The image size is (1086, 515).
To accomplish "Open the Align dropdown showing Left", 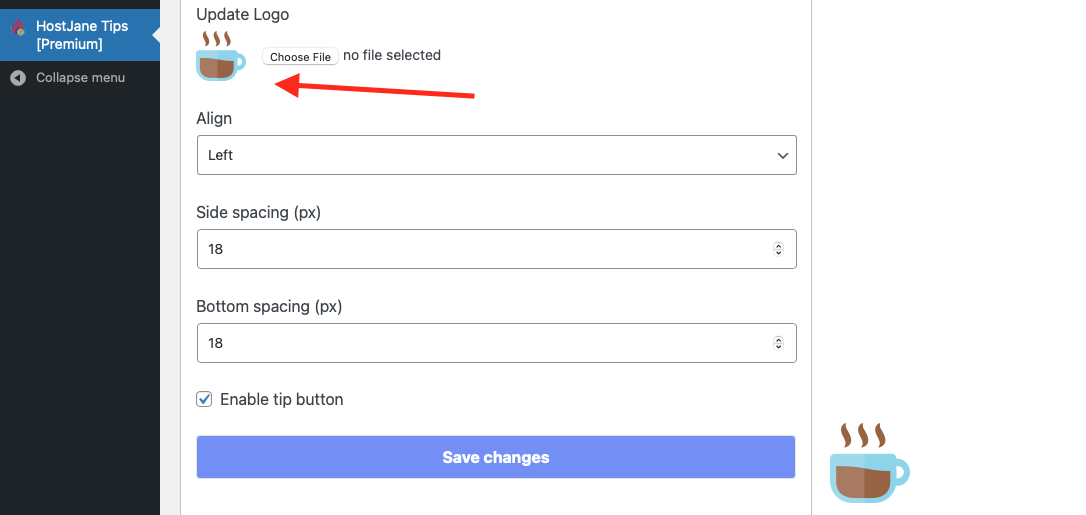I will click(497, 155).
